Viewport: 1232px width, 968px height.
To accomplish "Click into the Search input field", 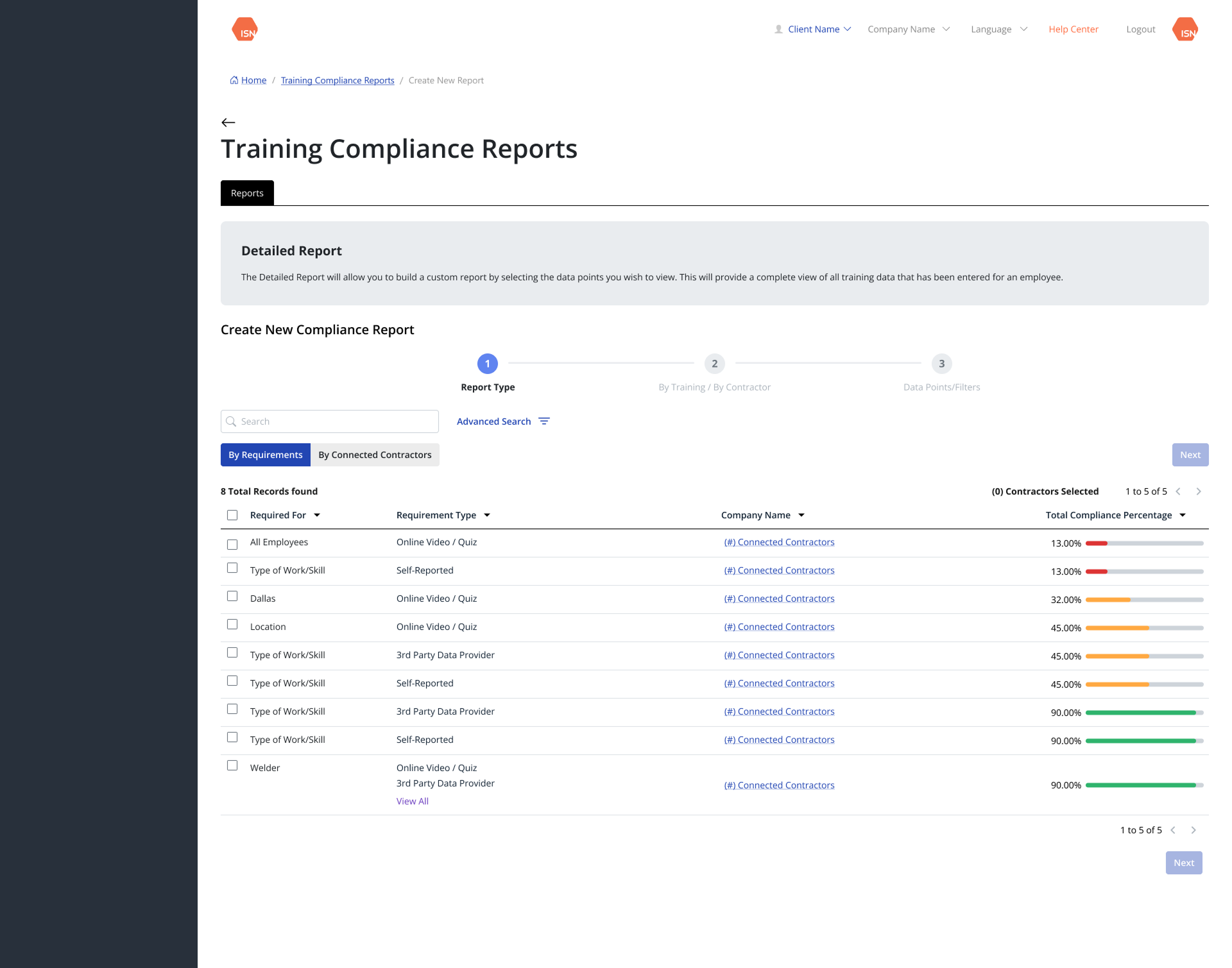I will pos(330,421).
